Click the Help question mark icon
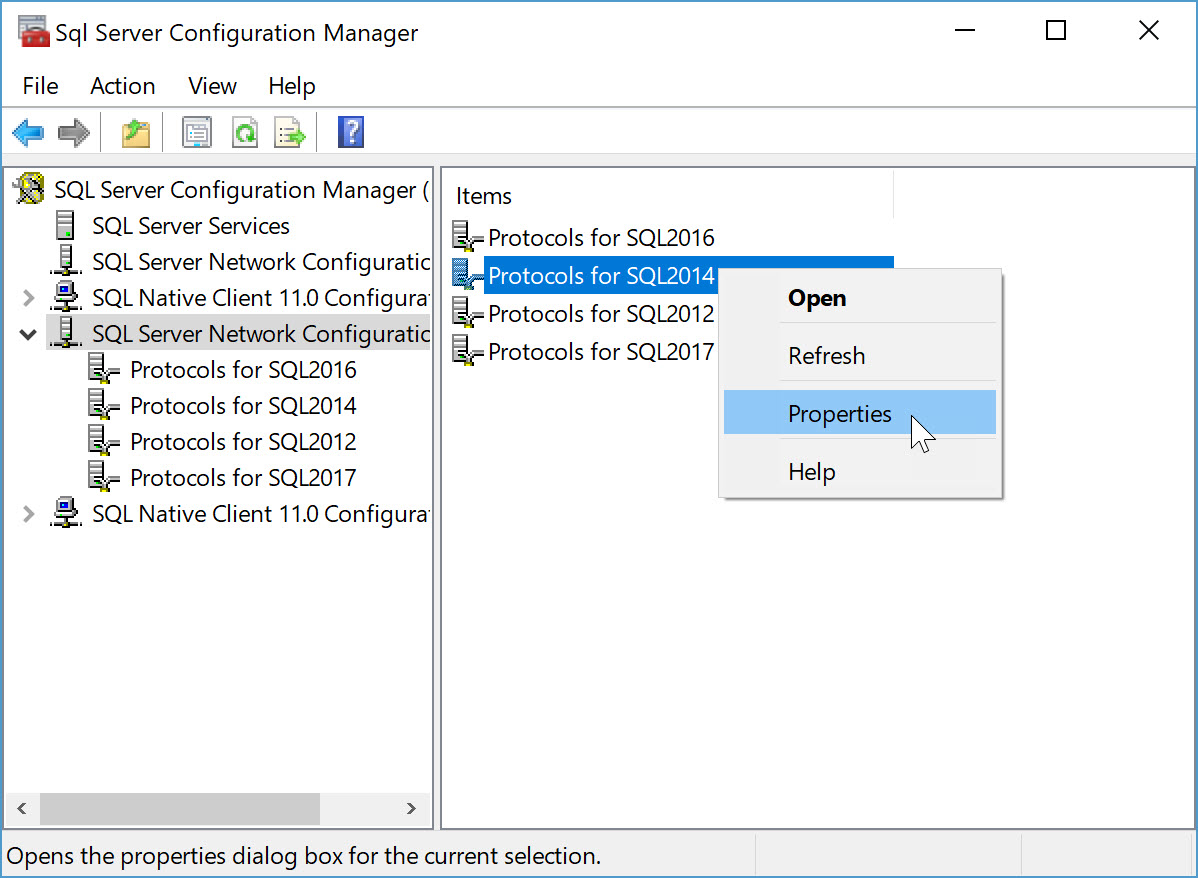Screen dimensions: 1198x878 tap(350, 132)
